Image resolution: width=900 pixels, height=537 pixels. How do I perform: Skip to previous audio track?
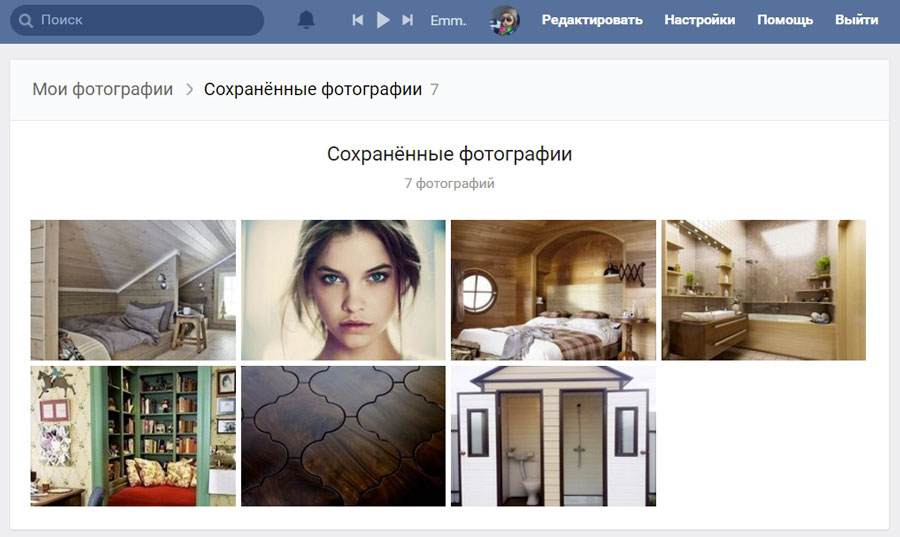(358, 20)
